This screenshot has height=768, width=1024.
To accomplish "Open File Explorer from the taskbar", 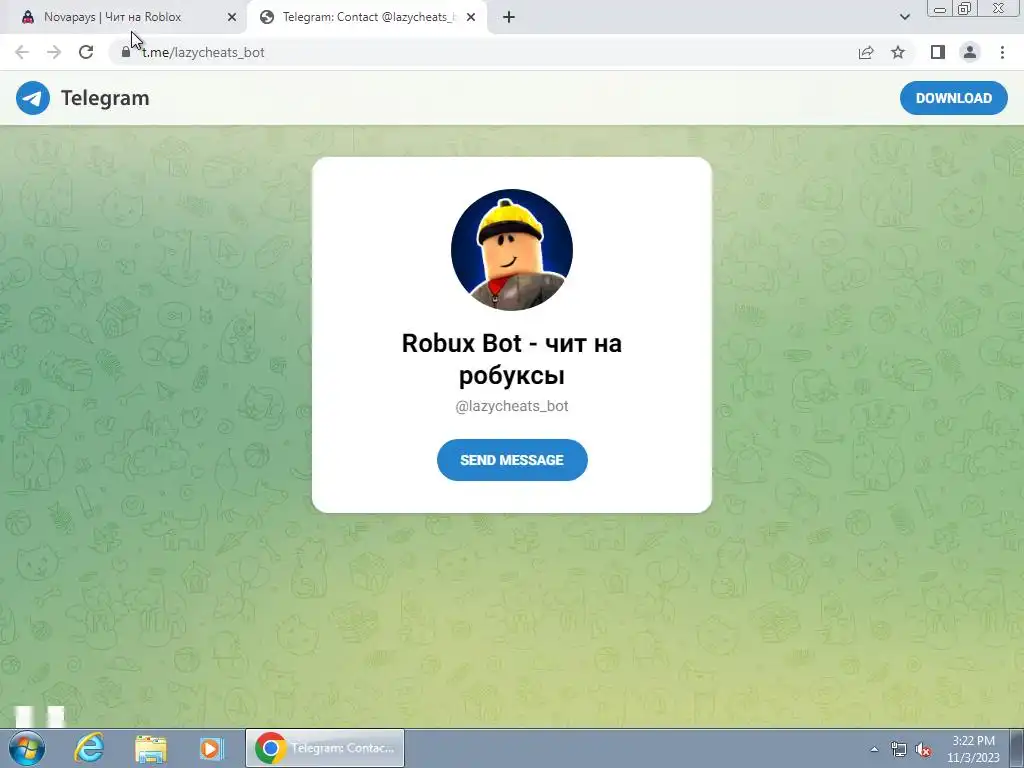I will click(x=151, y=748).
